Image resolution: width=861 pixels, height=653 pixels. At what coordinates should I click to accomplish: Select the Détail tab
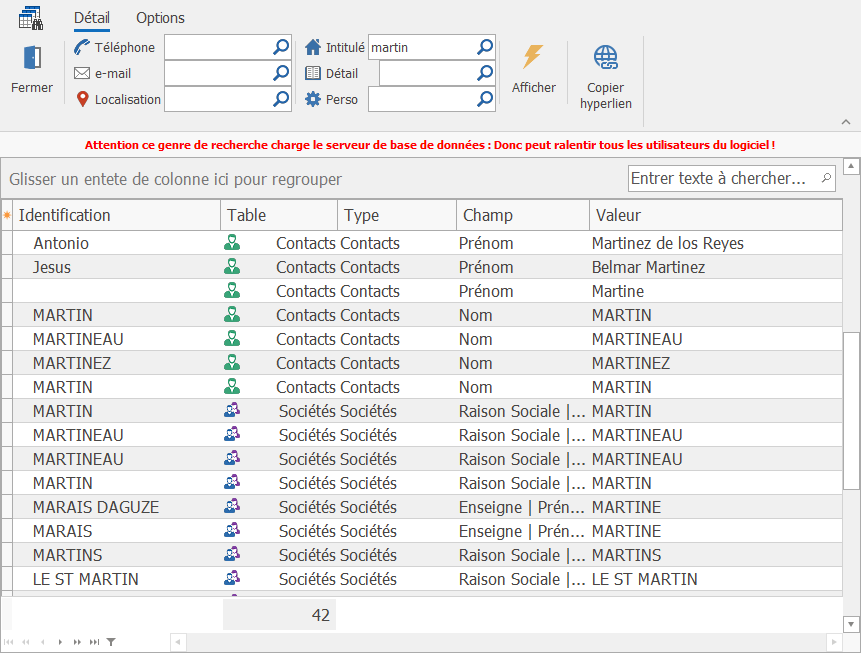click(92, 18)
